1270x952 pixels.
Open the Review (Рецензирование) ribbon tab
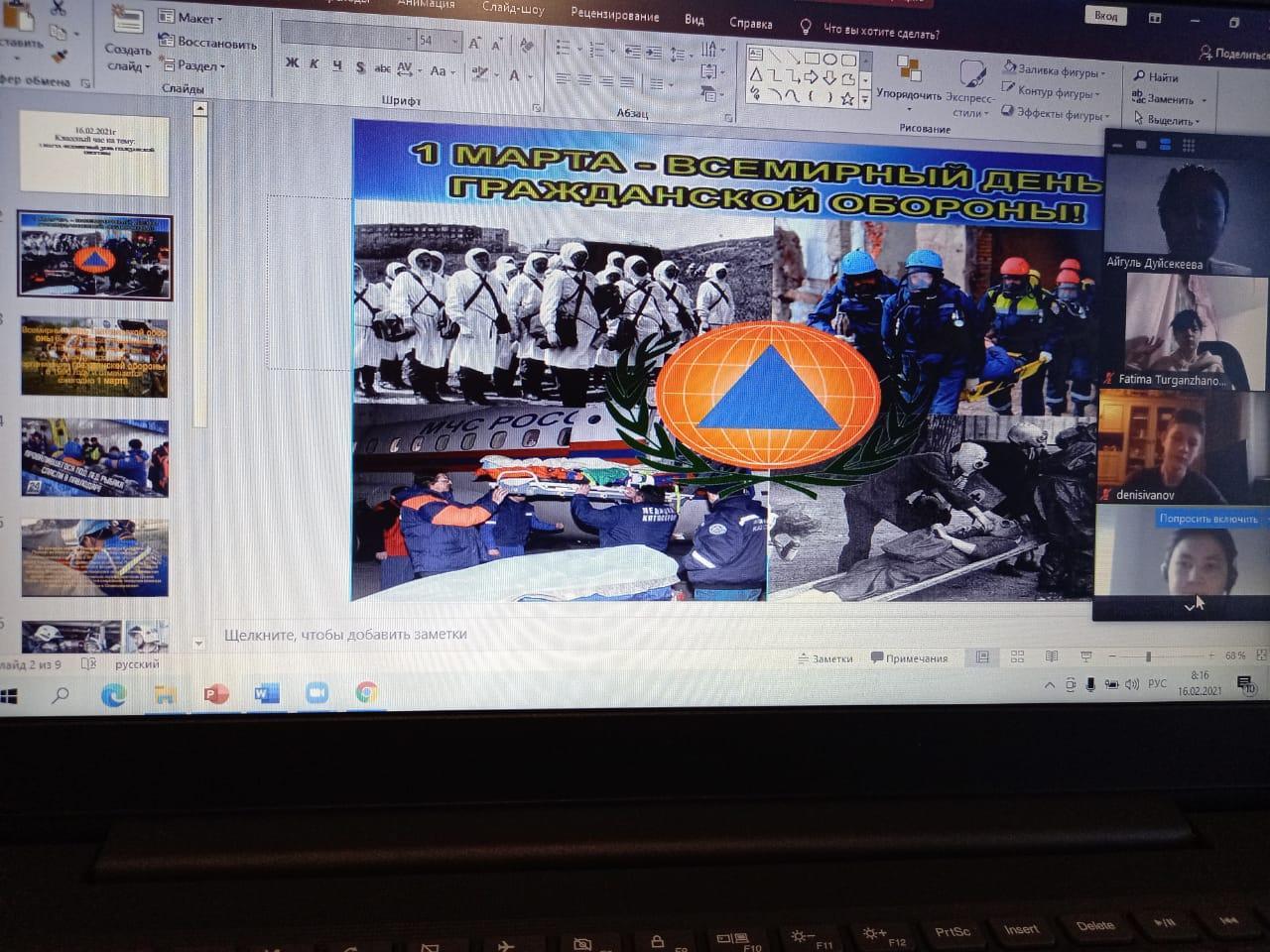[x=614, y=15]
